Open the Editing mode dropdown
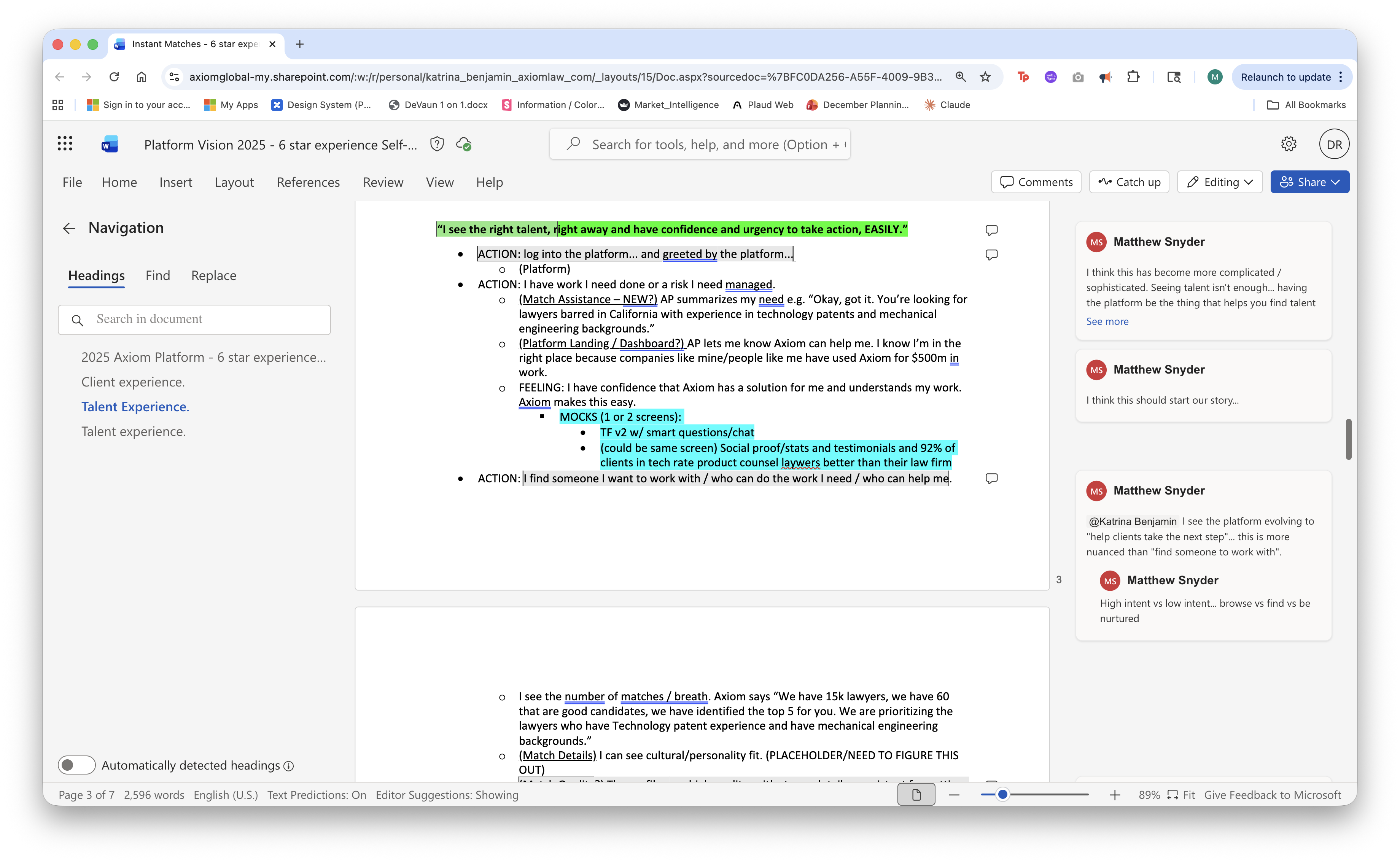 [1220, 182]
